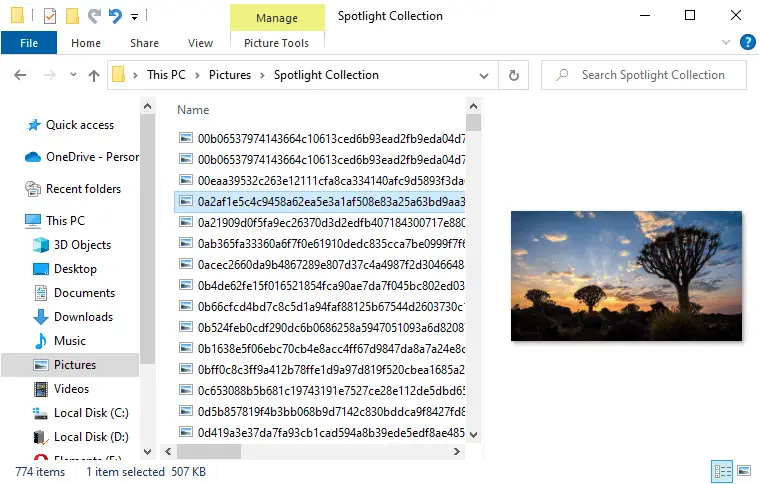Viewport: 760px width, 484px height.
Task: Go forward with the Forward arrow
Action: tap(49, 75)
